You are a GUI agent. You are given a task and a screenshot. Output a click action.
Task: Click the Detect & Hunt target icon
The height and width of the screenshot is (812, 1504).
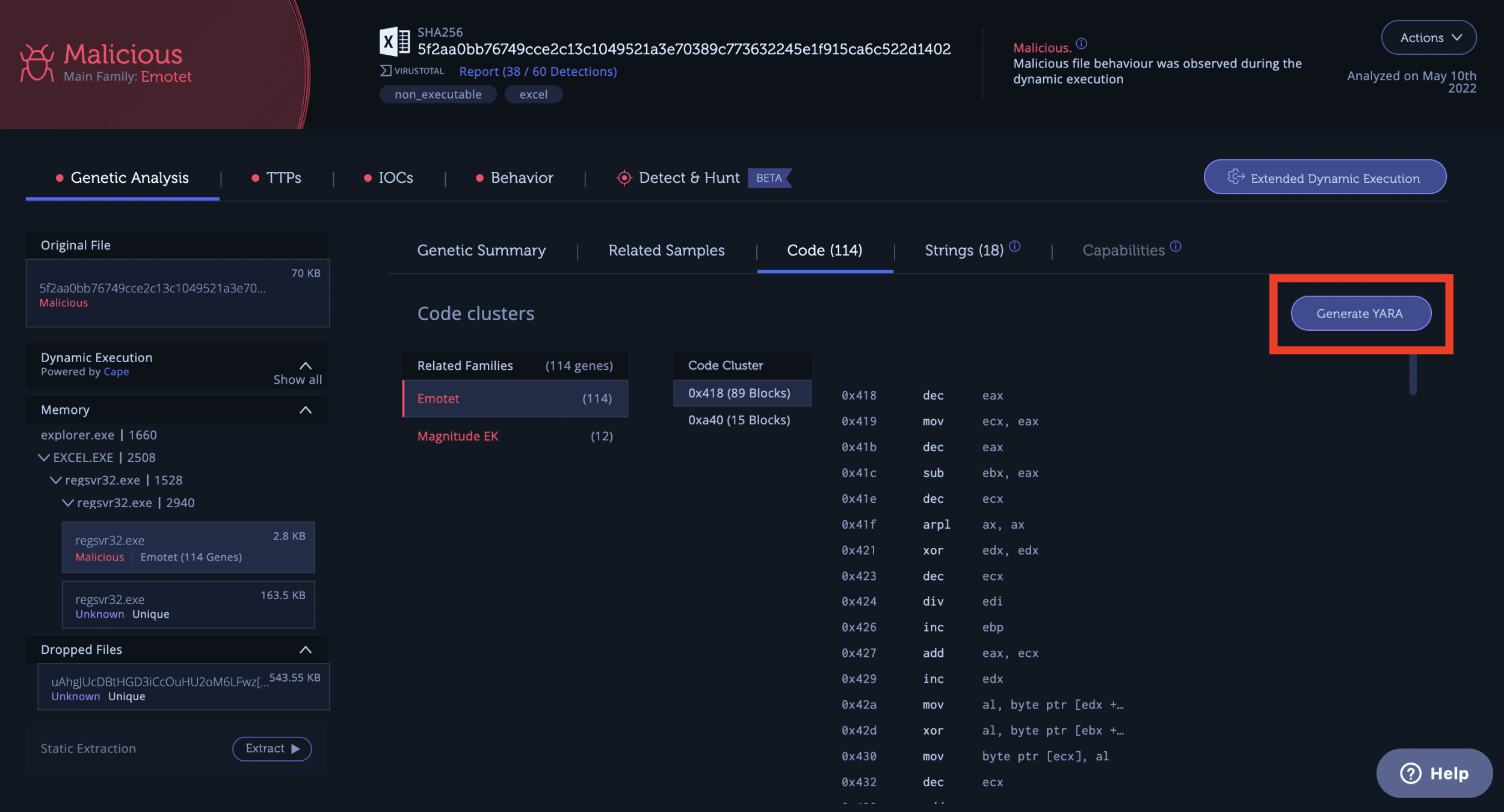[x=624, y=178]
